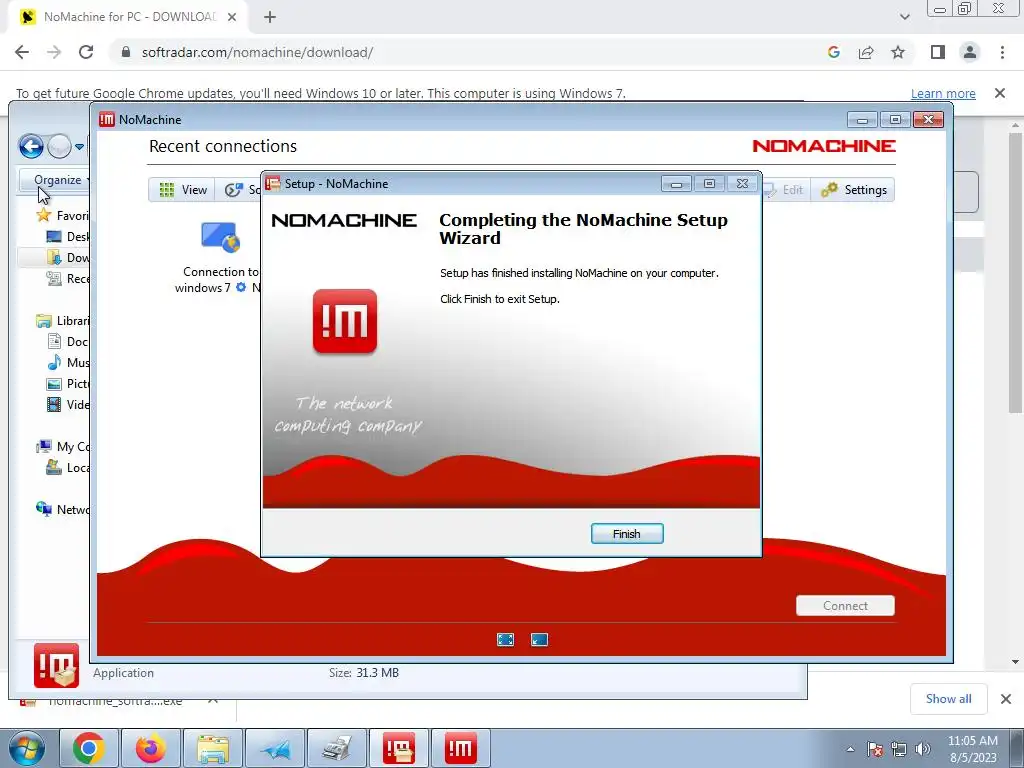Click the paper plane taskbar icon

click(275, 748)
